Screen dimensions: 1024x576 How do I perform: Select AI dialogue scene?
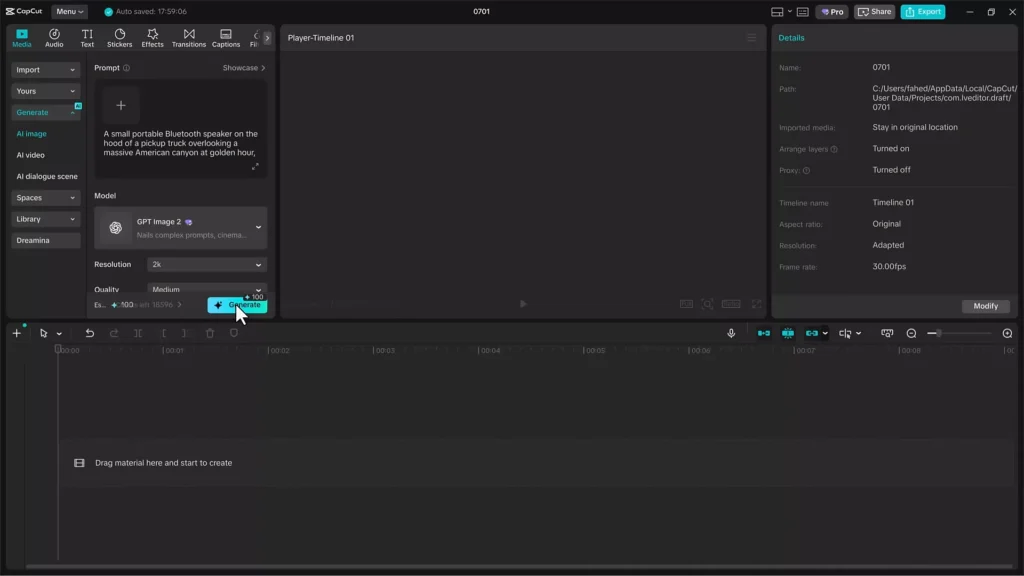click(46, 176)
